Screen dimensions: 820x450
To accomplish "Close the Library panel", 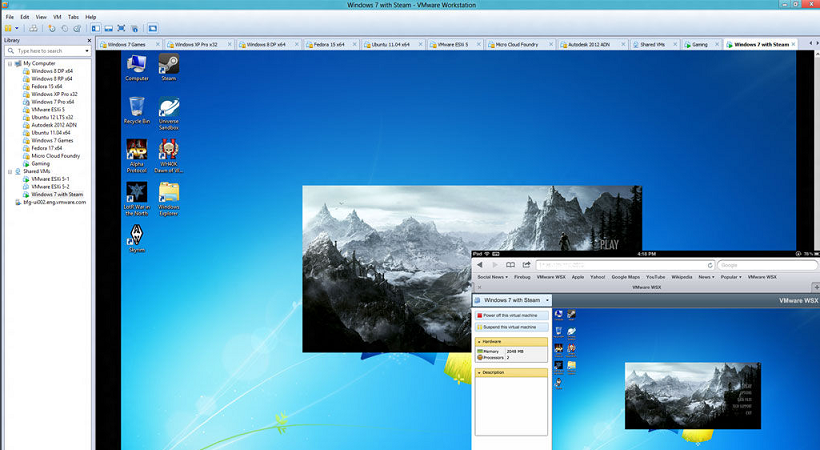I will pyautogui.click(x=89, y=40).
